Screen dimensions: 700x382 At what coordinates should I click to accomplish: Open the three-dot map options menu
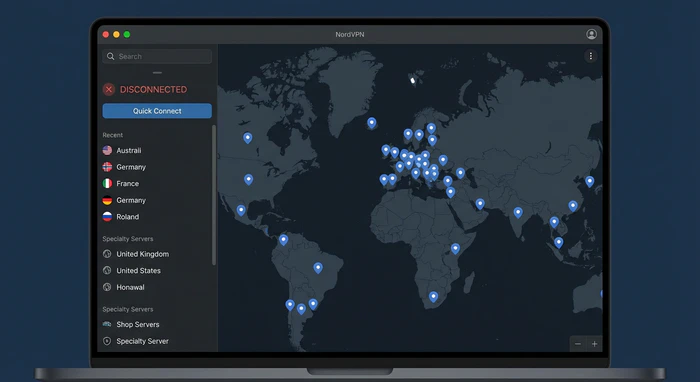coord(591,56)
